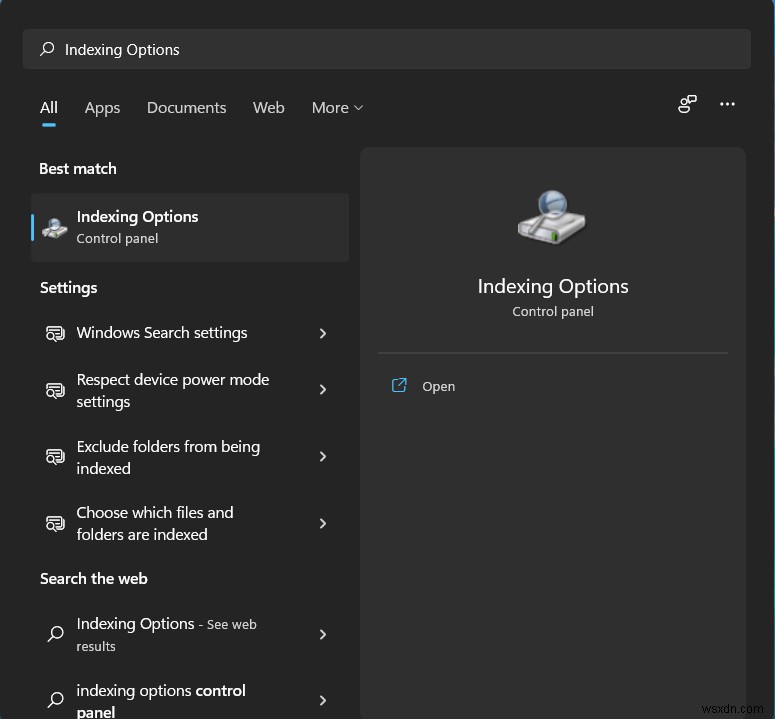Click the icon beside Choose which files and folders
Image resolution: width=775 pixels, height=719 pixels.
tap(55, 523)
